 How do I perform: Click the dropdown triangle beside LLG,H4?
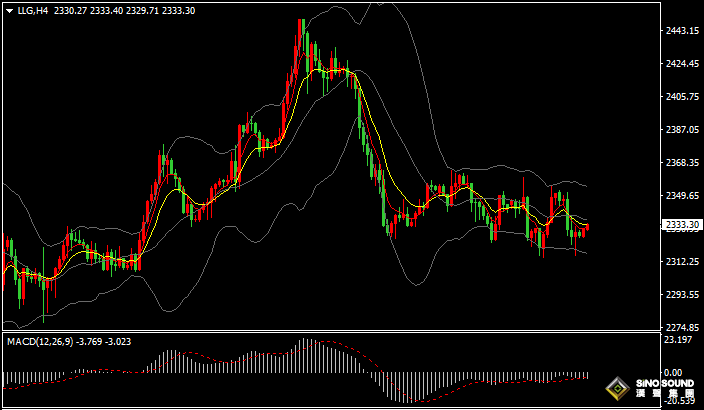click(x=9, y=11)
